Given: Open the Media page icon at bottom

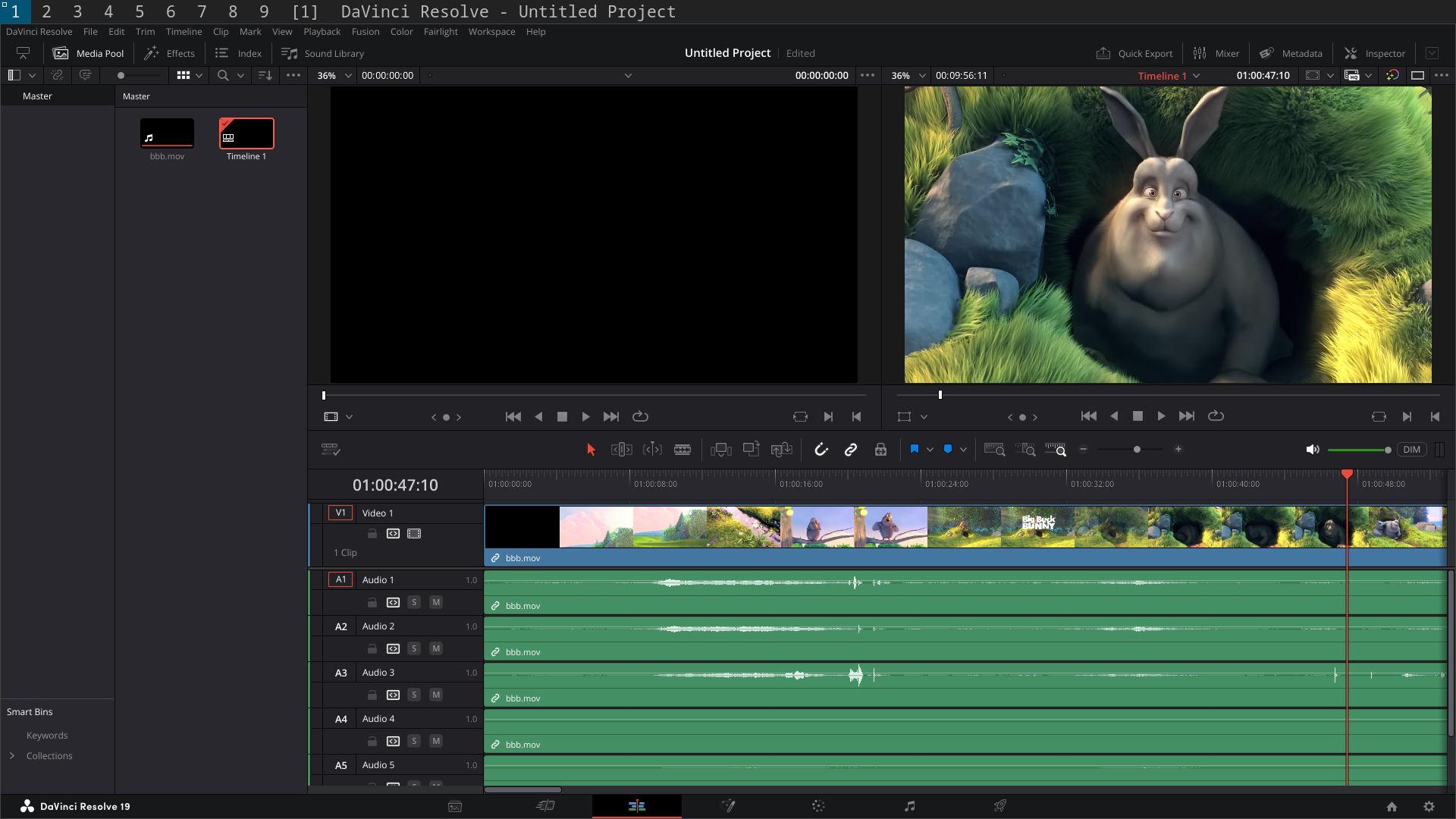Looking at the screenshot, I should (455, 806).
